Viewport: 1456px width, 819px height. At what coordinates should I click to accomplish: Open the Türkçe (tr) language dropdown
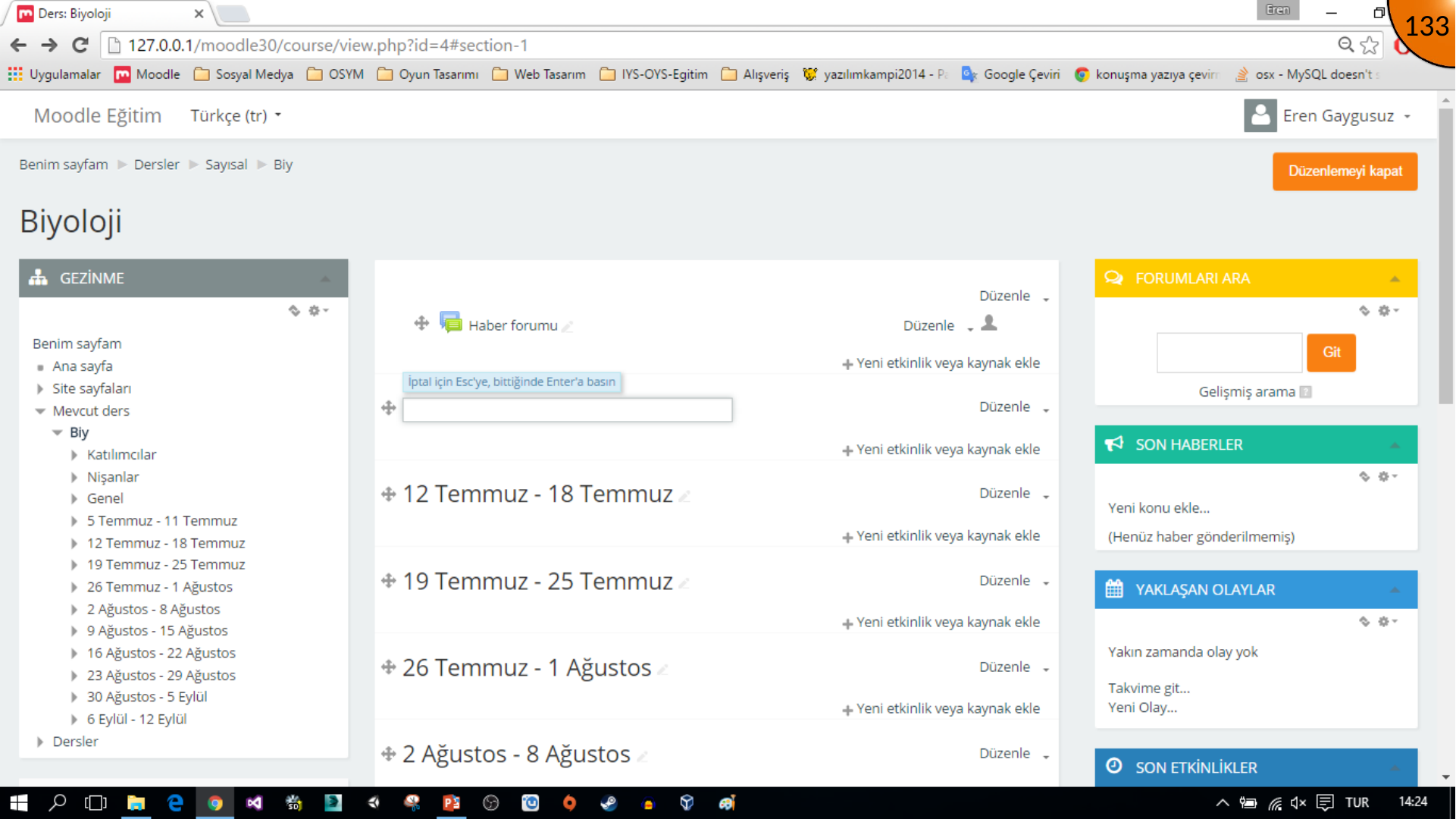point(236,115)
